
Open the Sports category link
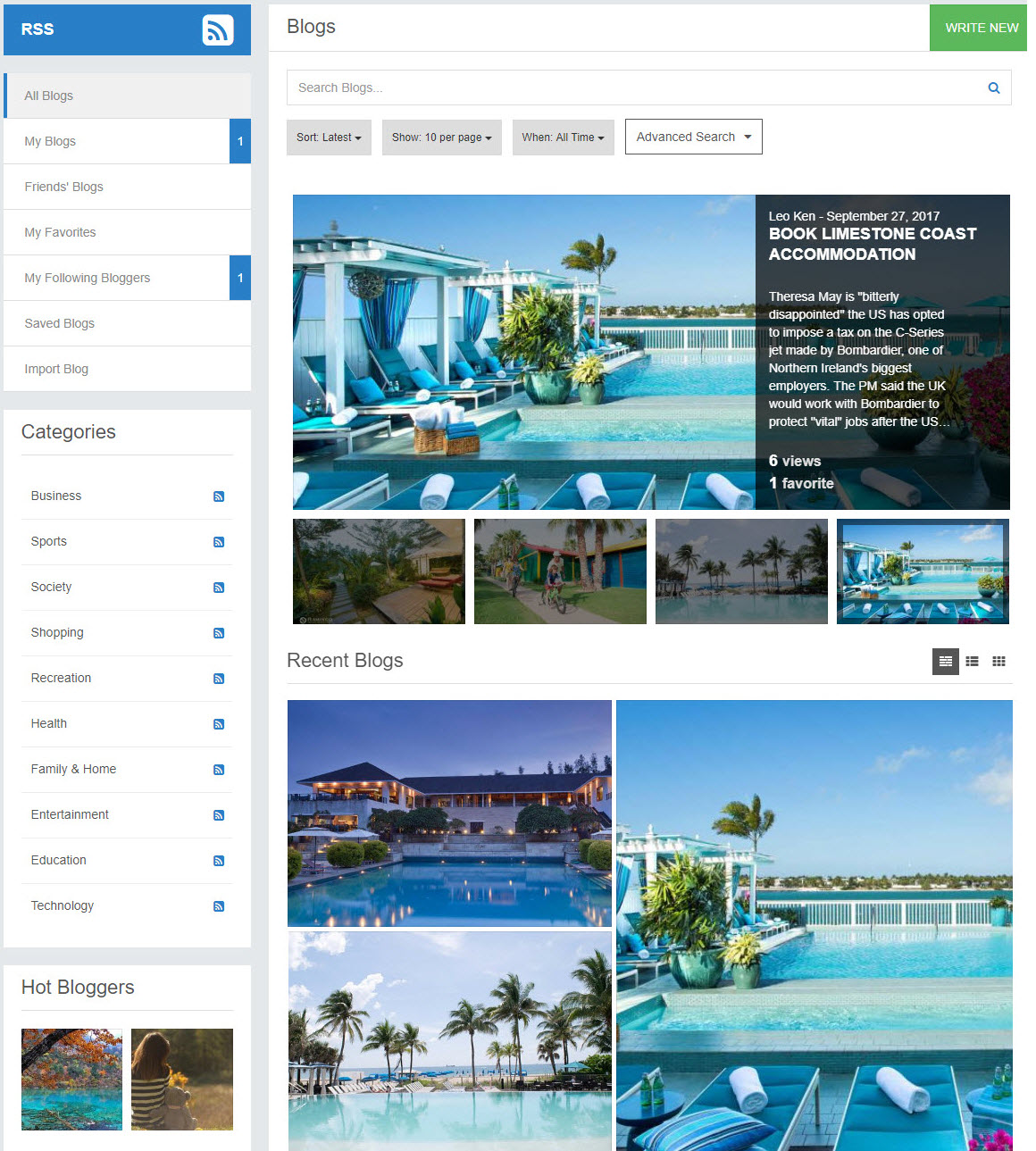pyautogui.click(x=49, y=541)
